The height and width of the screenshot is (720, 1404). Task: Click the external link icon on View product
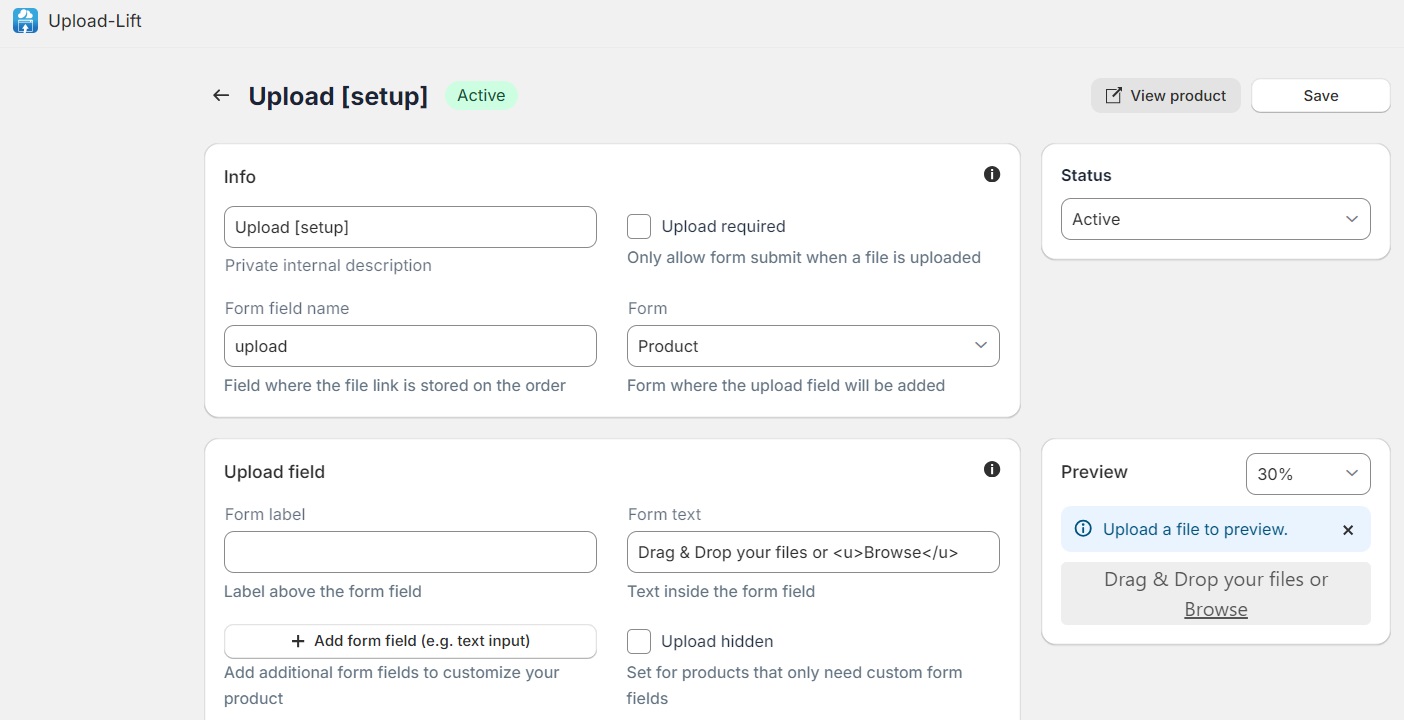point(1112,95)
